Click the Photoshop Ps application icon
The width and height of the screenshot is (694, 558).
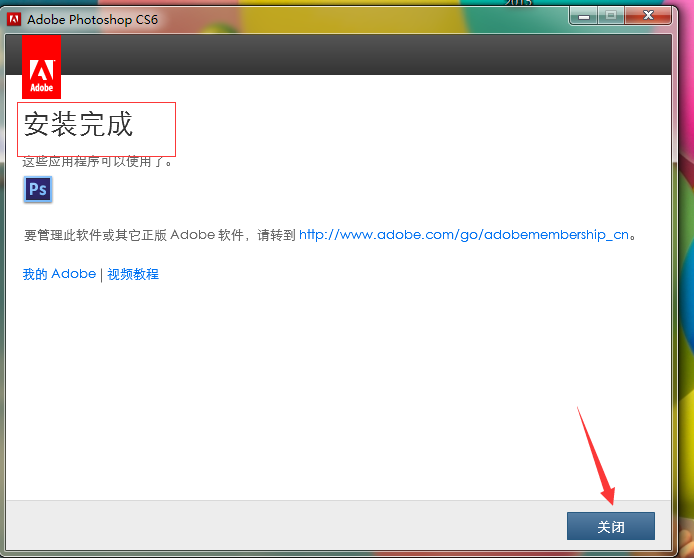click(x=38, y=189)
